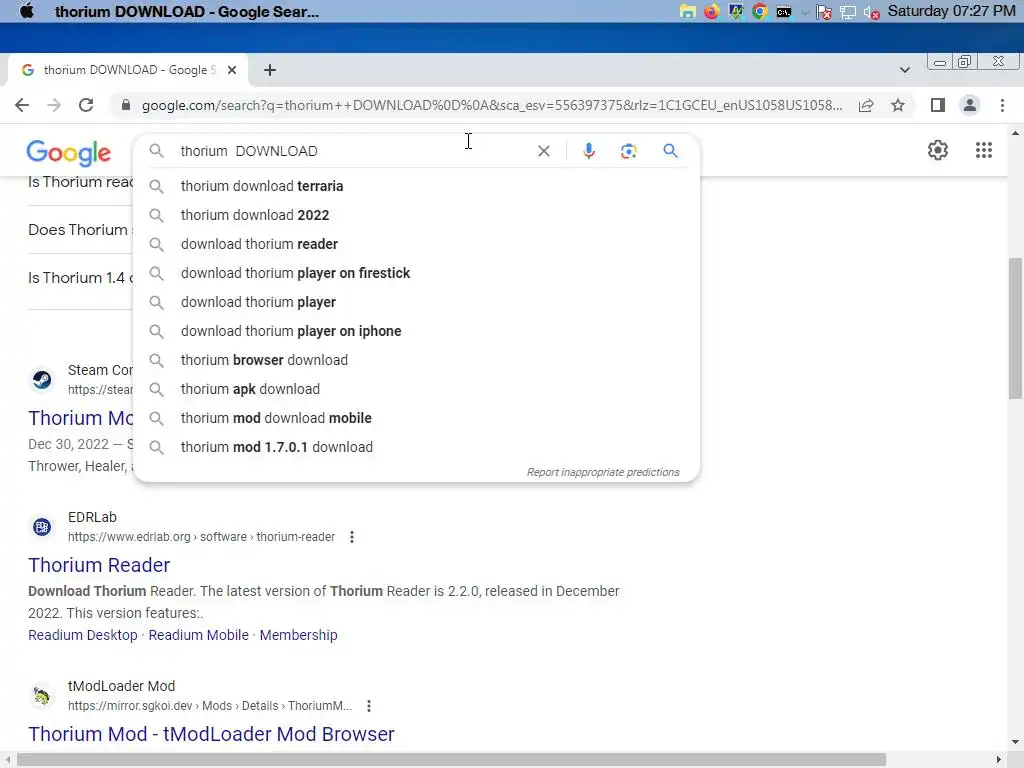Click the horizontal scrollbar thumb
The image size is (1024, 768).
451,760
